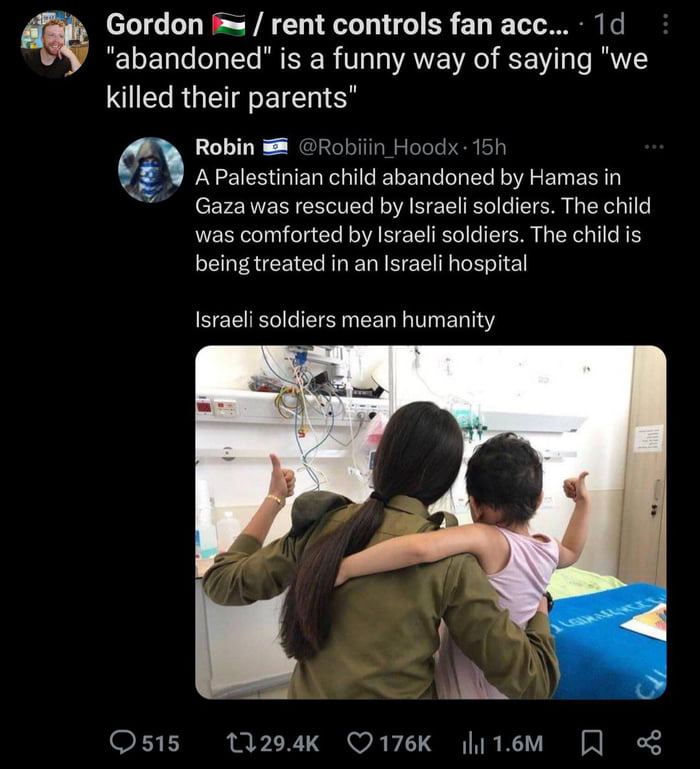Open the quoted tweet text body
This screenshot has width=700, height=769.
(x=423, y=248)
